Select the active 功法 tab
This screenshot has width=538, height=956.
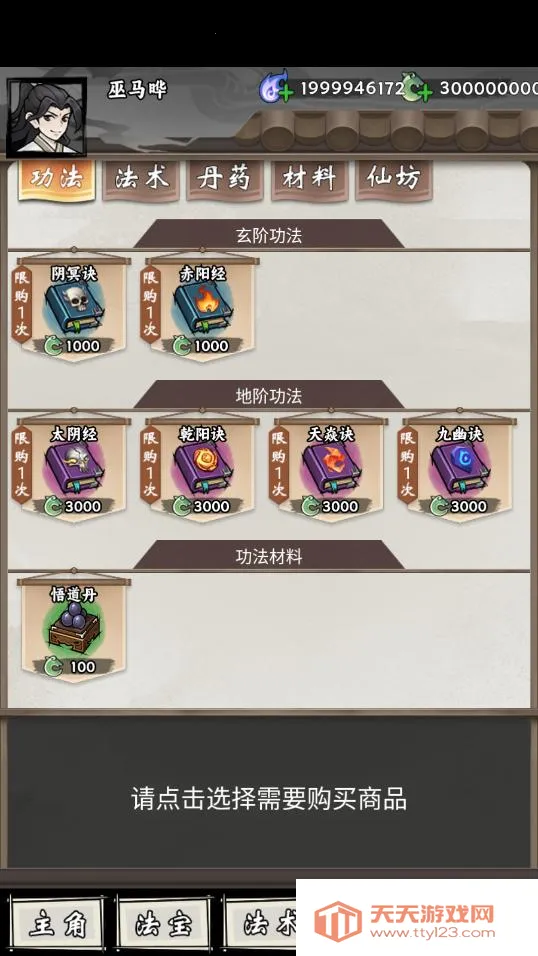click(57, 179)
